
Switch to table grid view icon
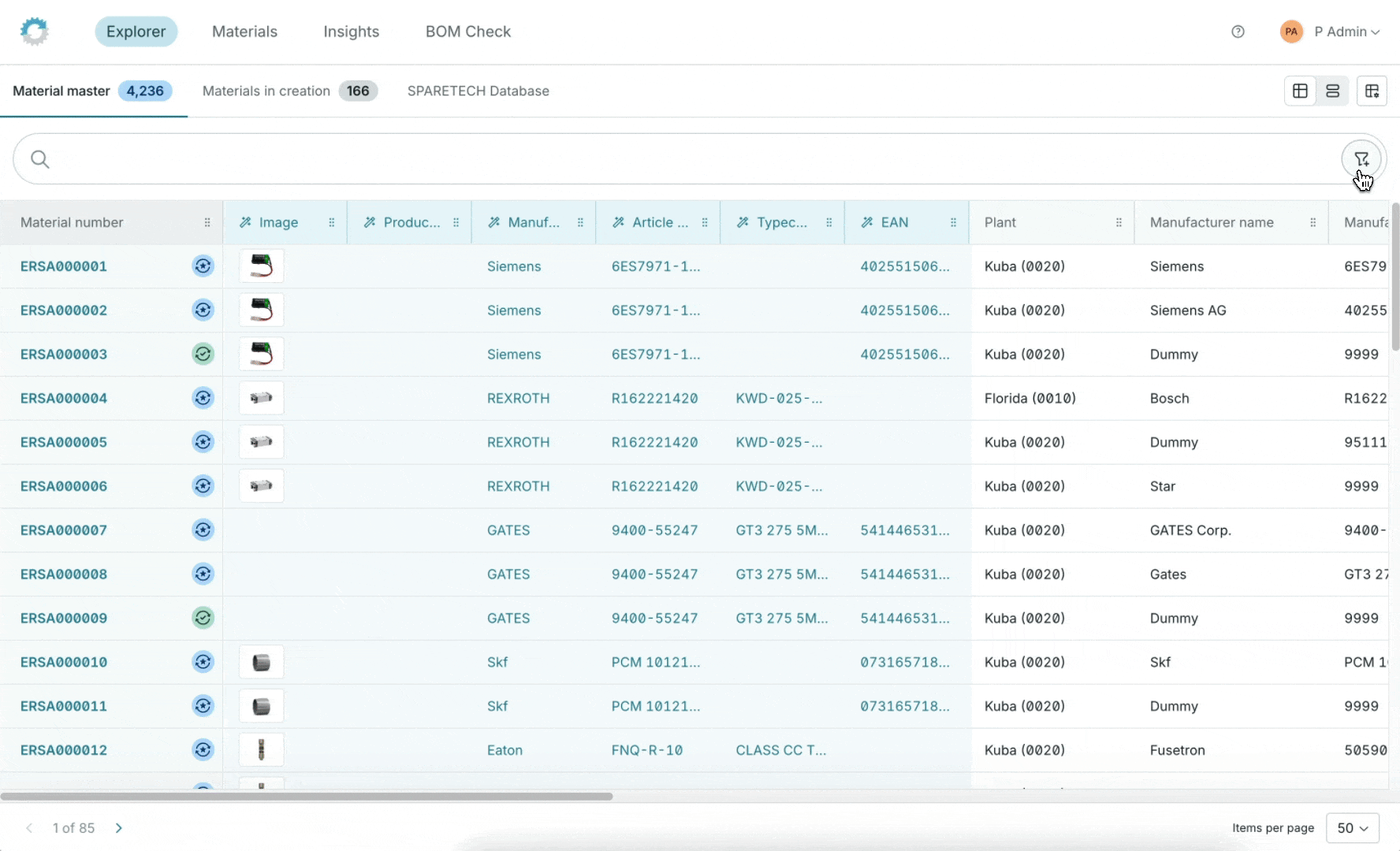tap(1301, 91)
